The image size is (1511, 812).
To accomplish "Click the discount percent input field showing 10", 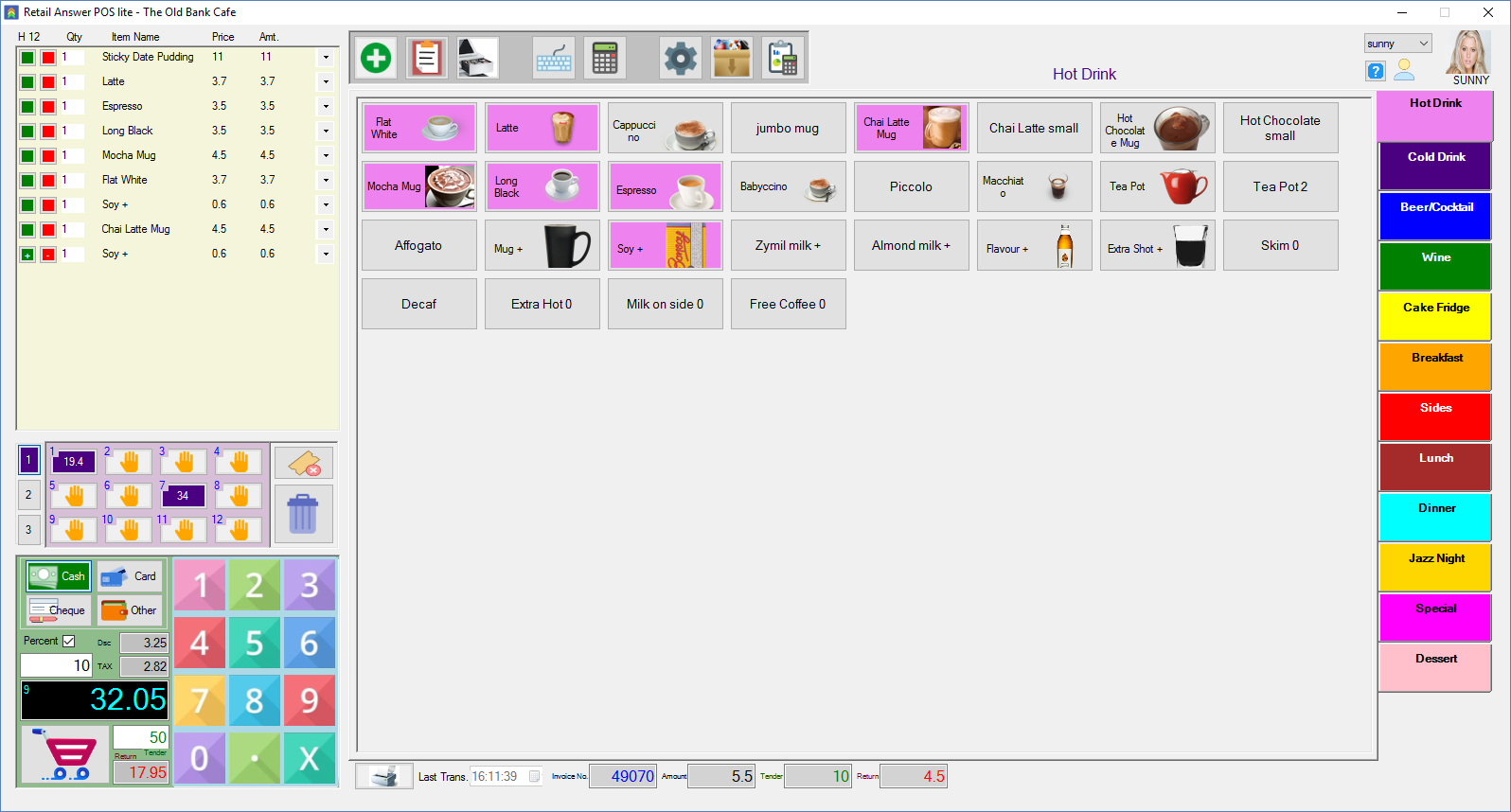I will 57,665.
